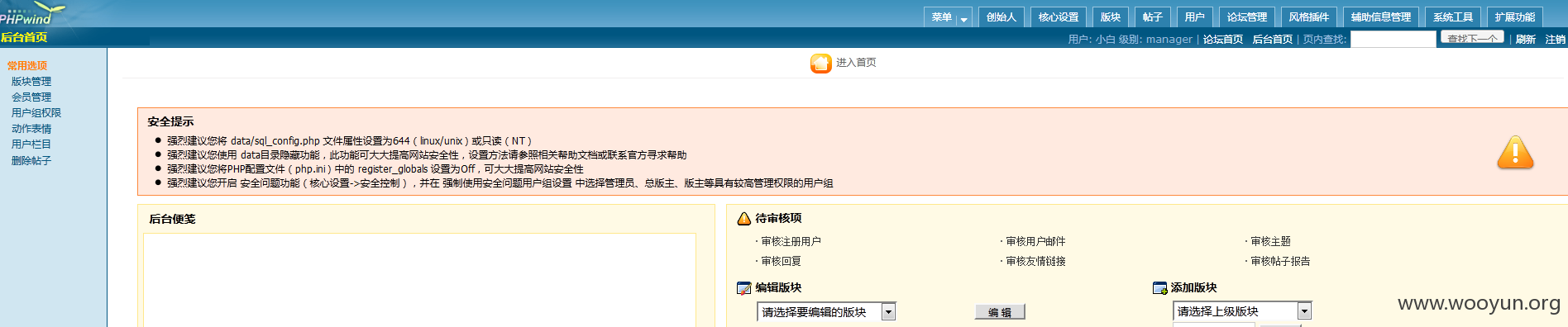The width and height of the screenshot is (1568, 327).
Task: Expand the 请选择上级版块 dropdown
Action: [1304, 311]
